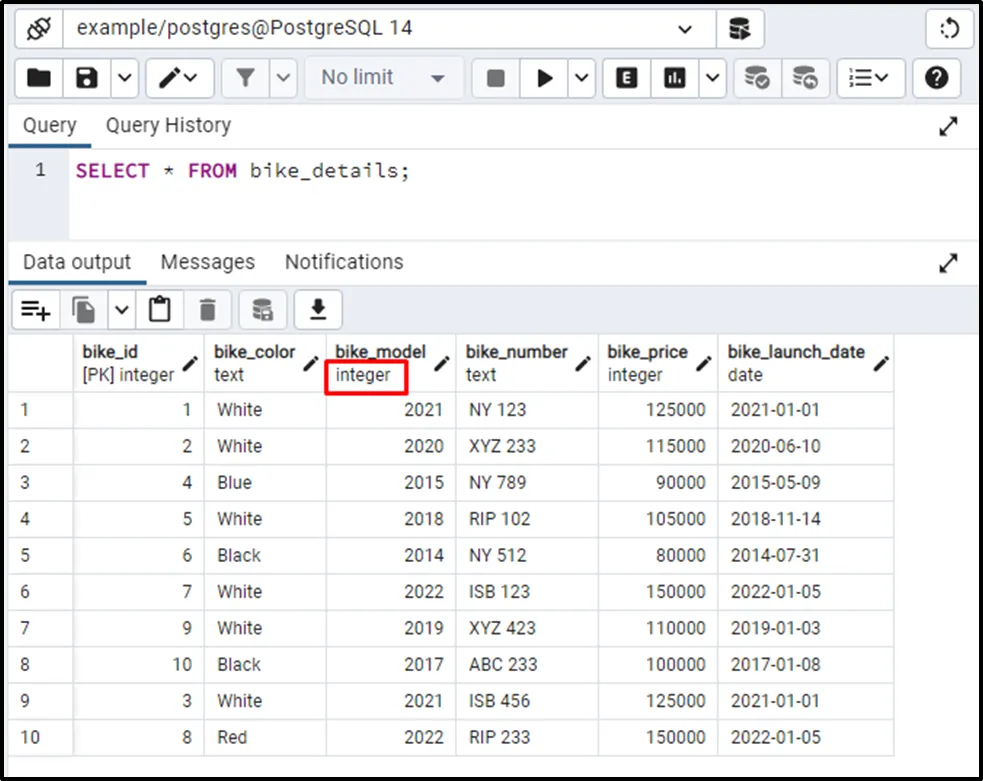Switch to the Query History tab
Image resolution: width=983 pixels, height=781 pixels.
(x=168, y=125)
